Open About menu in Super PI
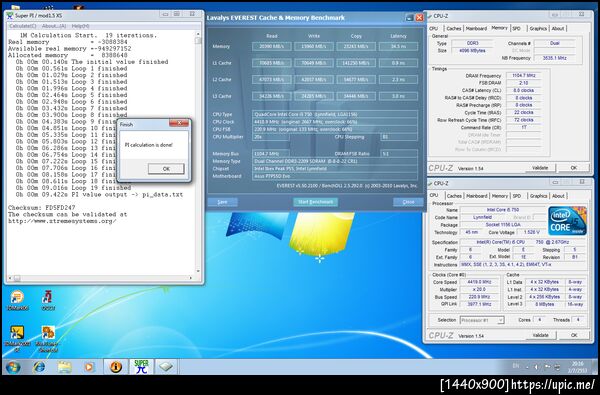Screen dimensions: 600x395 point(54,26)
